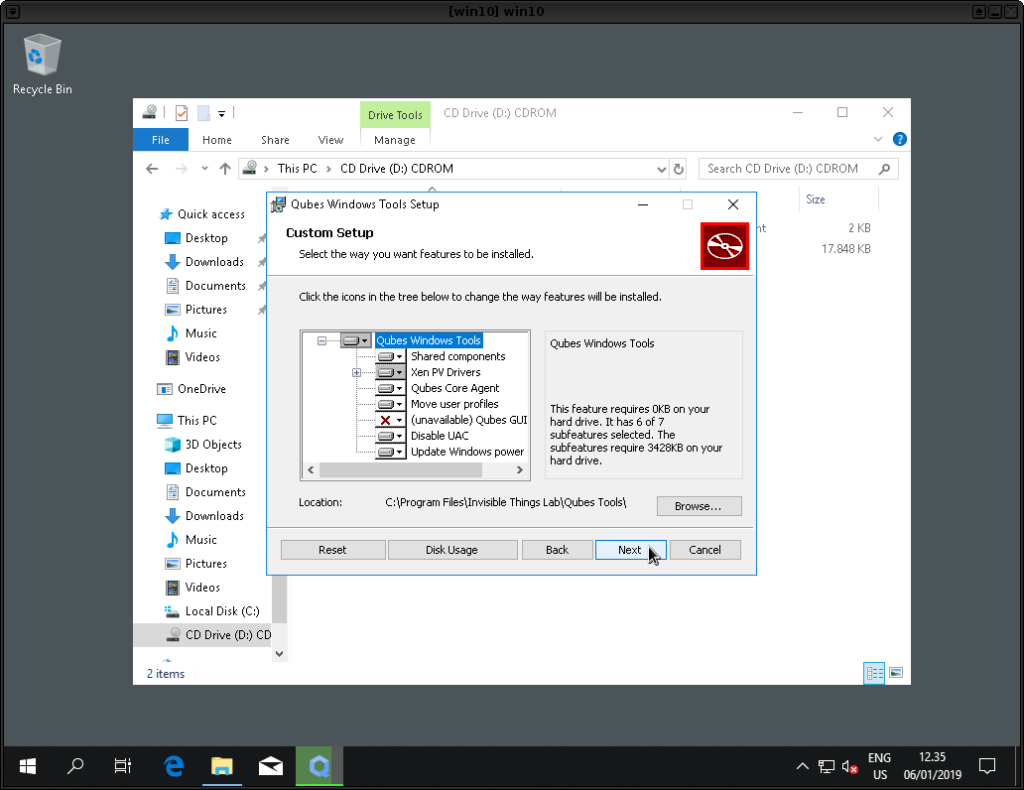Show hidden system tray icons

click(803, 766)
